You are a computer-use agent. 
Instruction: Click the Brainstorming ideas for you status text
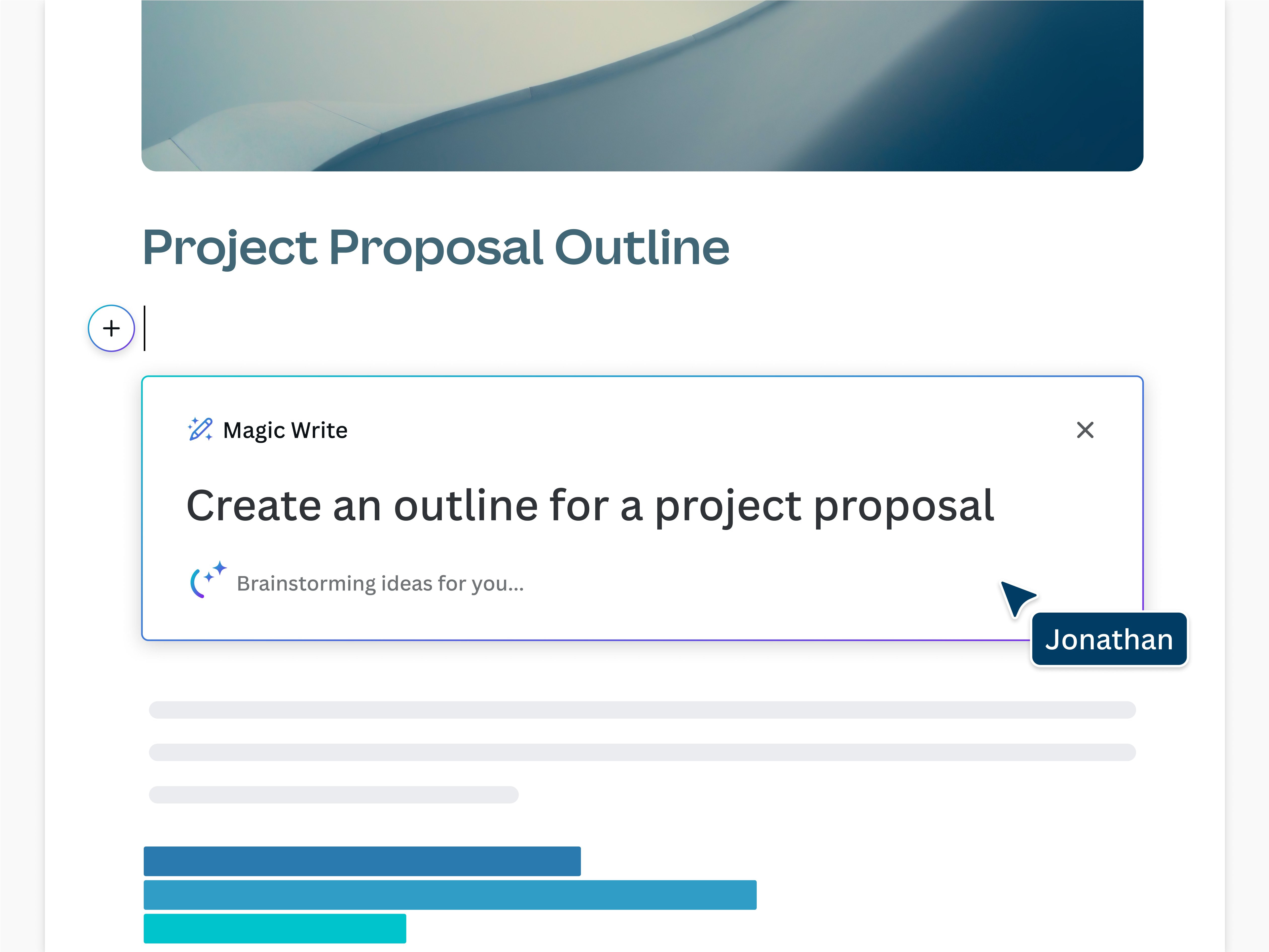380,583
